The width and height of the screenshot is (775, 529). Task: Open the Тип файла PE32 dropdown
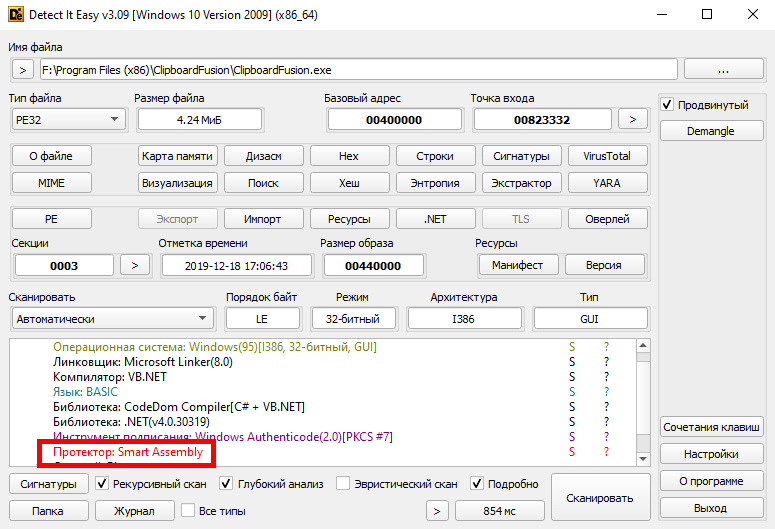coord(66,120)
